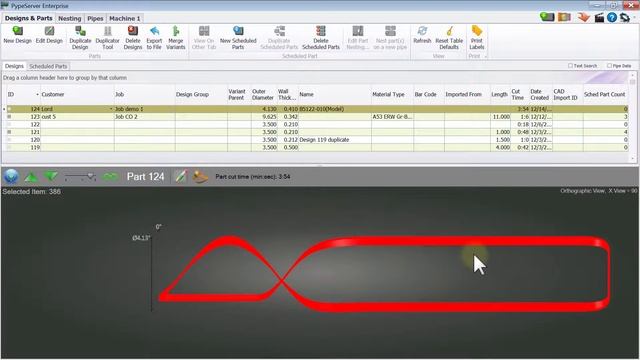Click the green up-triangle icon

click(x=31, y=177)
